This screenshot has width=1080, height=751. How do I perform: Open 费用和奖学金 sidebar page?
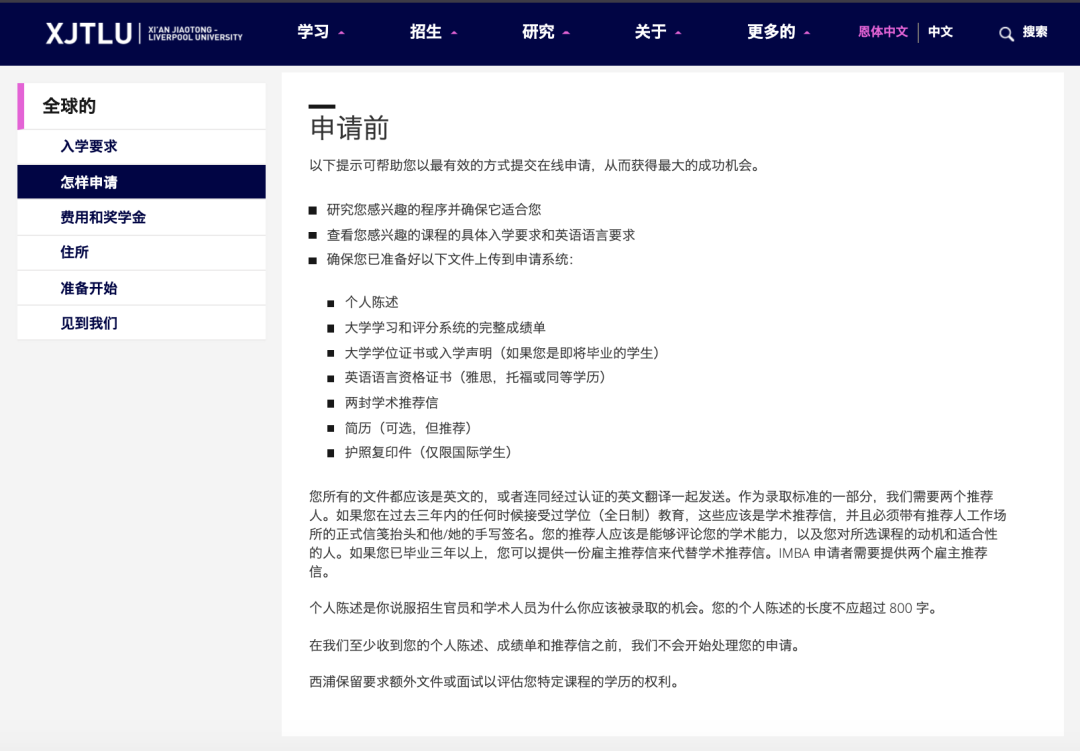[x=103, y=217]
